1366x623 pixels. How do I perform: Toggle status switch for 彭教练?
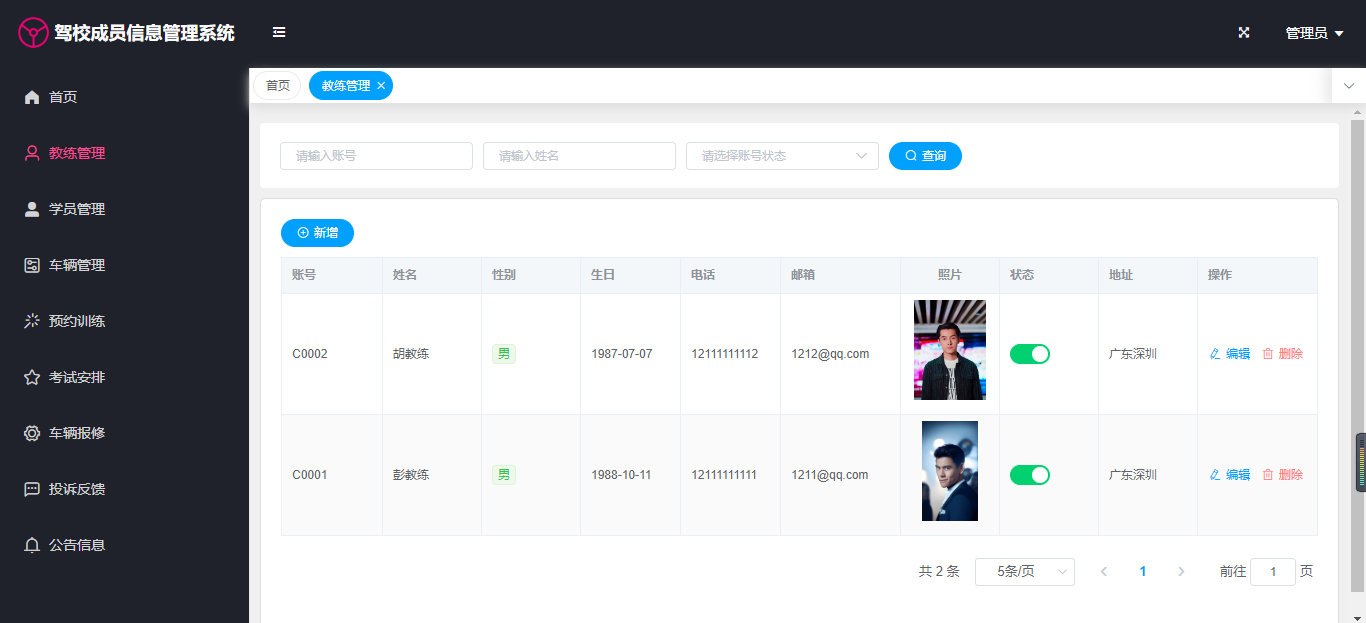click(x=1029, y=475)
